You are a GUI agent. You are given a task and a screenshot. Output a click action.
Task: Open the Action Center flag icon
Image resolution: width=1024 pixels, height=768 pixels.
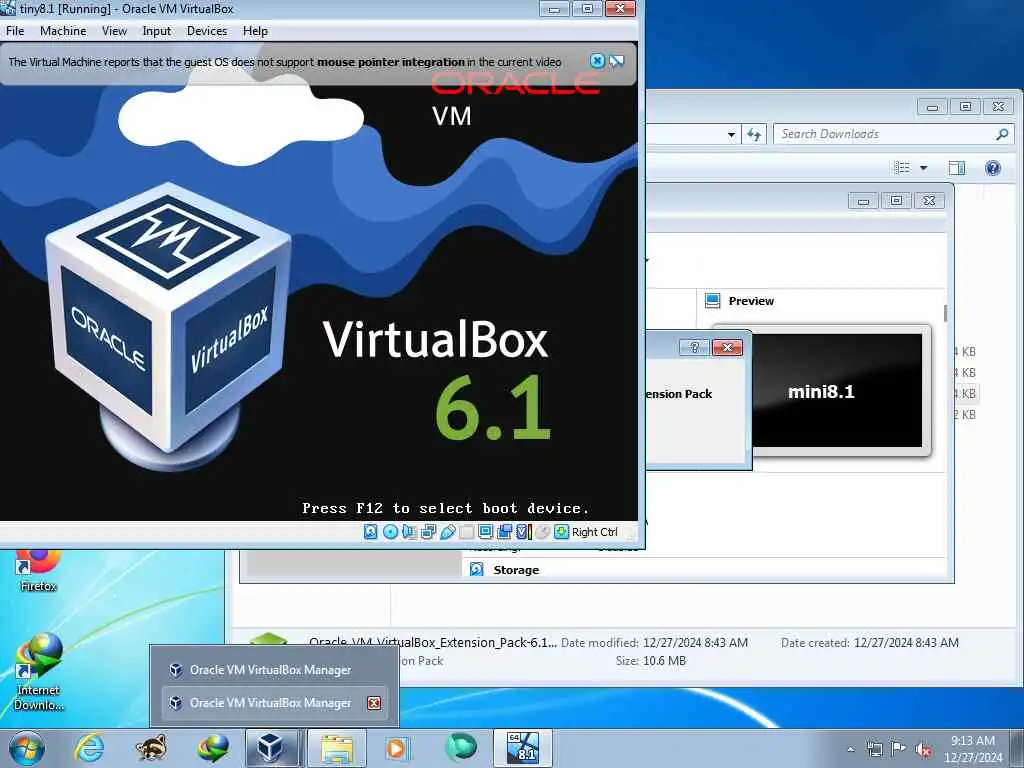tap(899, 749)
